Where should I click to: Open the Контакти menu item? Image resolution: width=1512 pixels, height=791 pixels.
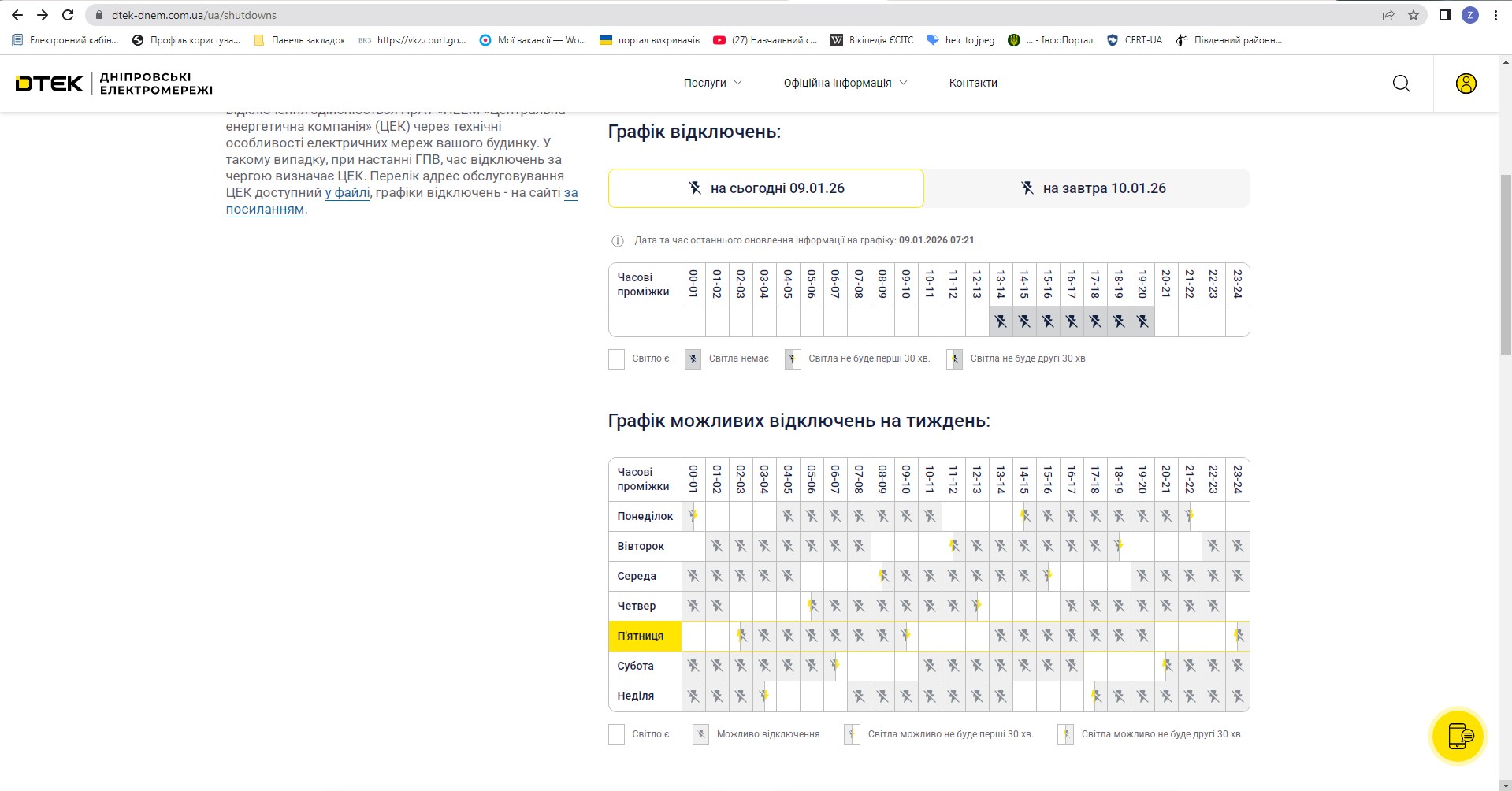(x=973, y=83)
